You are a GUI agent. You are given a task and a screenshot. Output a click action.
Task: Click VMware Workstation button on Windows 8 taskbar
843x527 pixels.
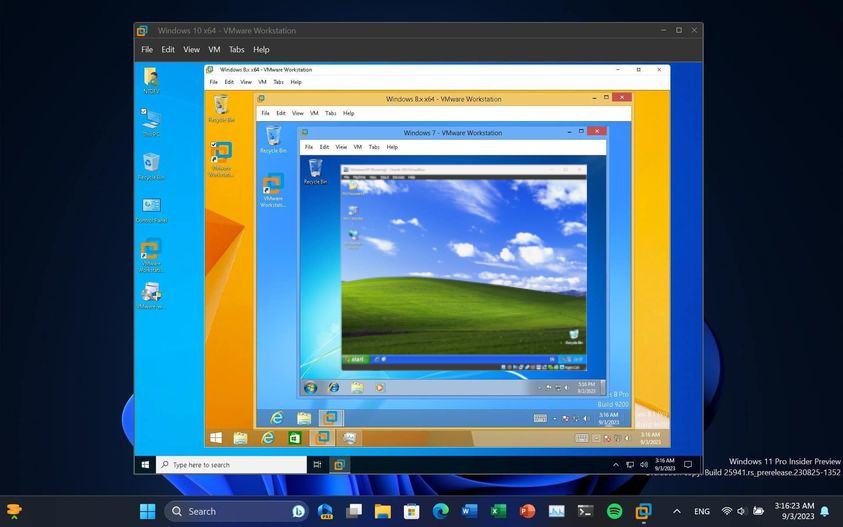click(x=330, y=418)
